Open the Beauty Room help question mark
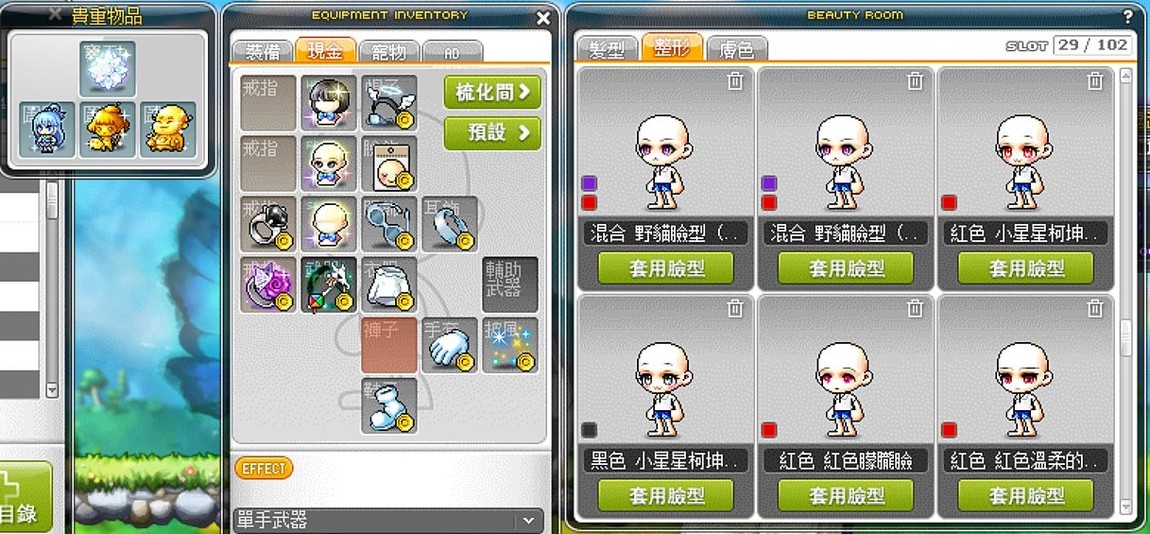 point(1127,15)
